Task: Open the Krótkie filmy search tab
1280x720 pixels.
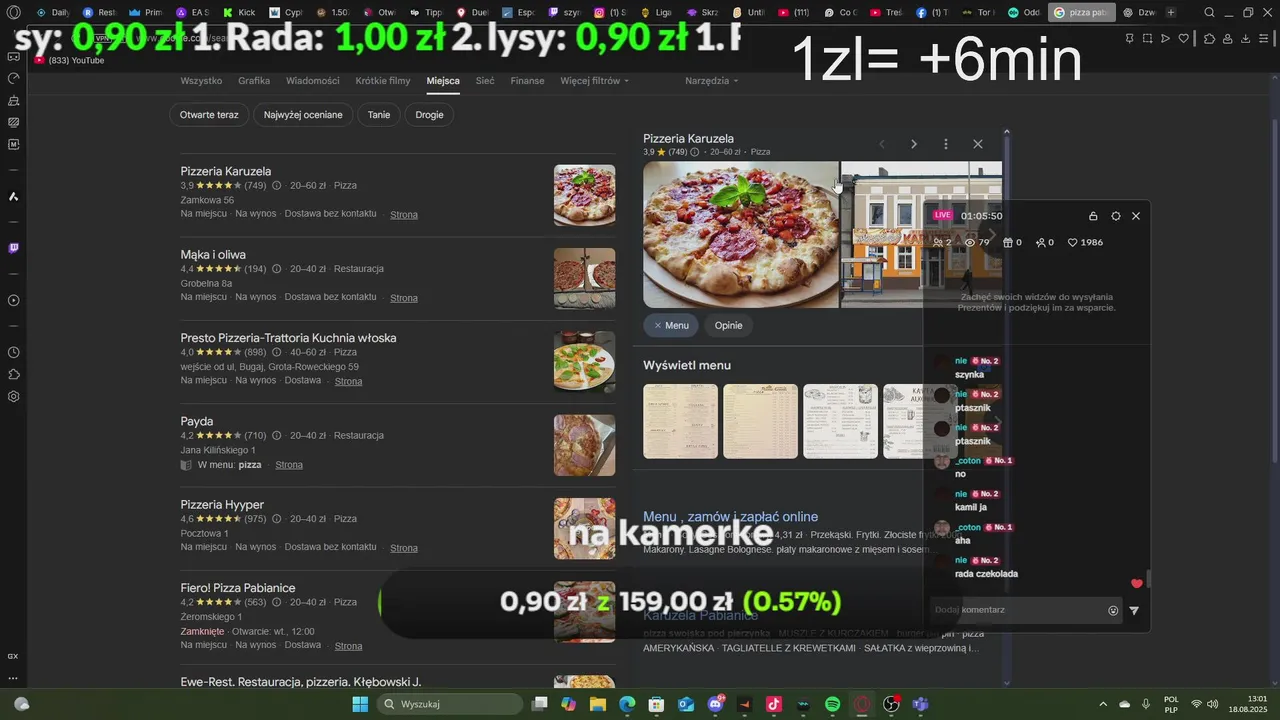Action: coord(383,80)
